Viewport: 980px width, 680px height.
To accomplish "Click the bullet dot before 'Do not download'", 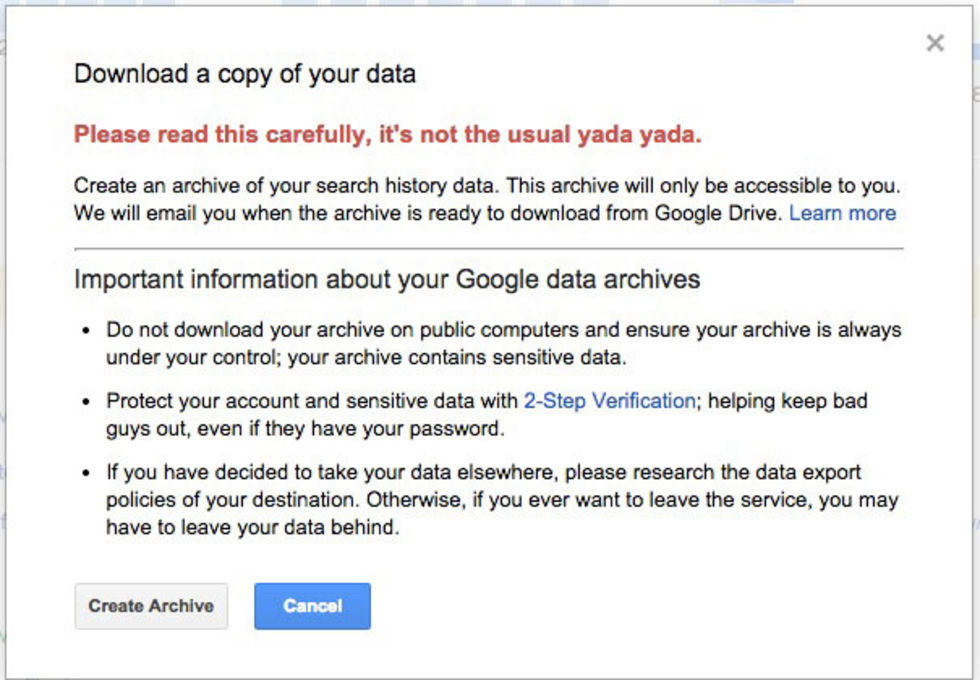I will coord(87,330).
